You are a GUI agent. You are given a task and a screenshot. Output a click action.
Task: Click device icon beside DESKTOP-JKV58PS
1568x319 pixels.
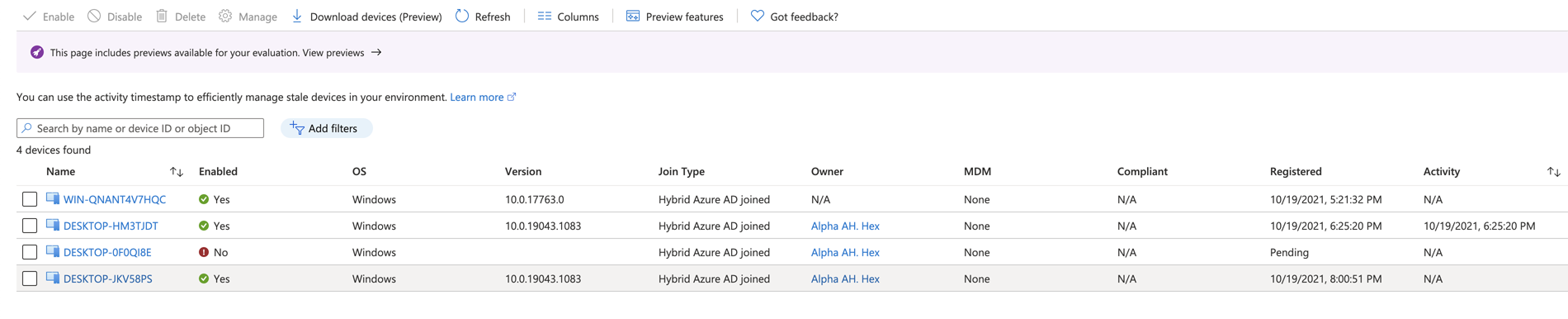[53, 278]
